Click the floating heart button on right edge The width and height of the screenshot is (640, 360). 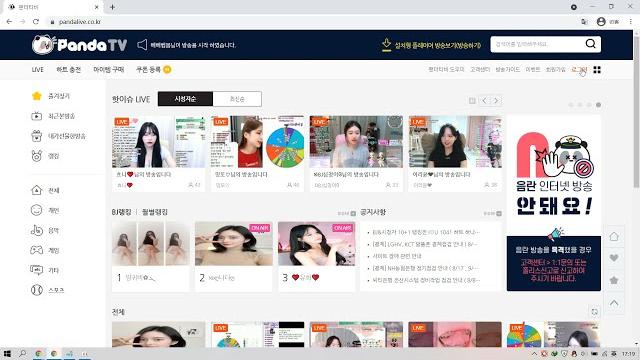pos(613,258)
